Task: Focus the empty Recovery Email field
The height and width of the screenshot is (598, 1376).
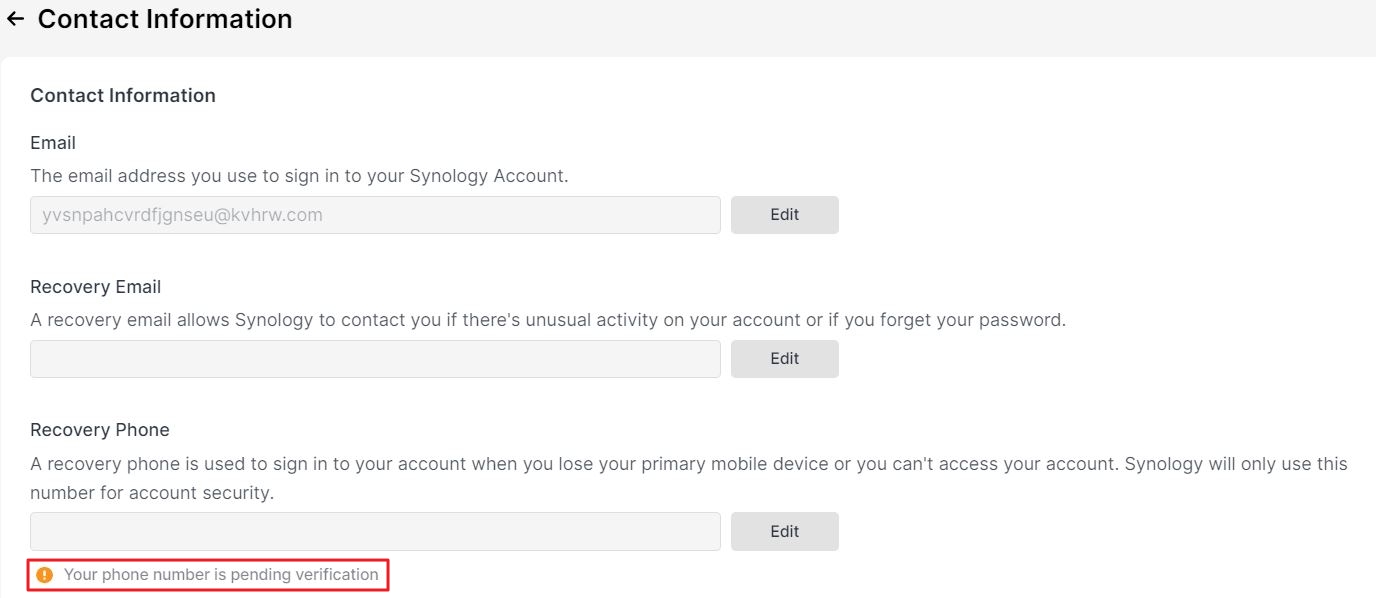Action: [375, 359]
